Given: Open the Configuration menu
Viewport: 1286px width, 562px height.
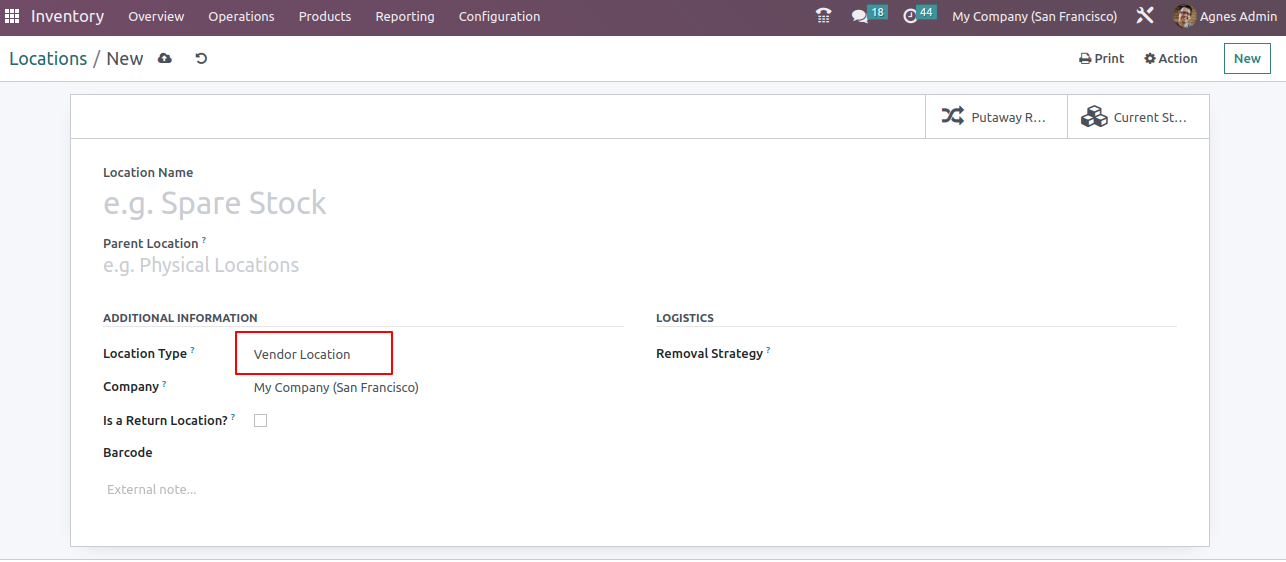Looking at the screenshot, I should pyautogui.click(x=499, y=16).
